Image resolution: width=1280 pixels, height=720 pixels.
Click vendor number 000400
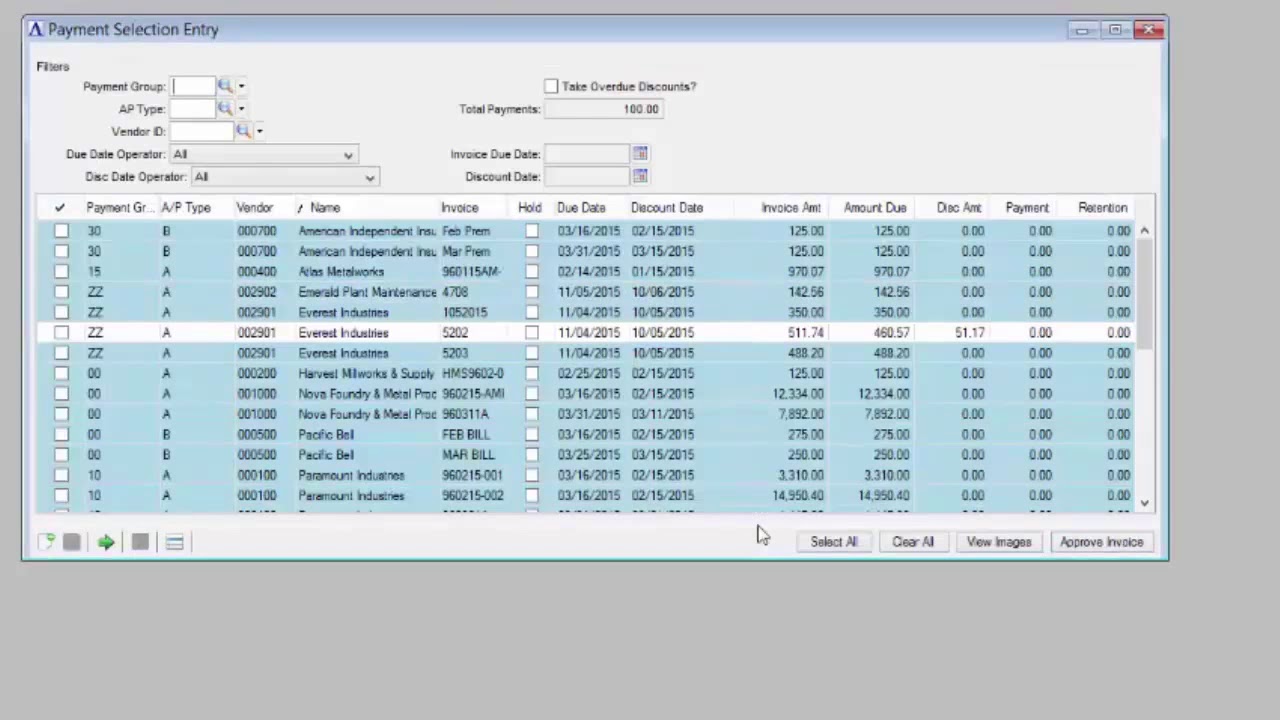click(256, 272)
